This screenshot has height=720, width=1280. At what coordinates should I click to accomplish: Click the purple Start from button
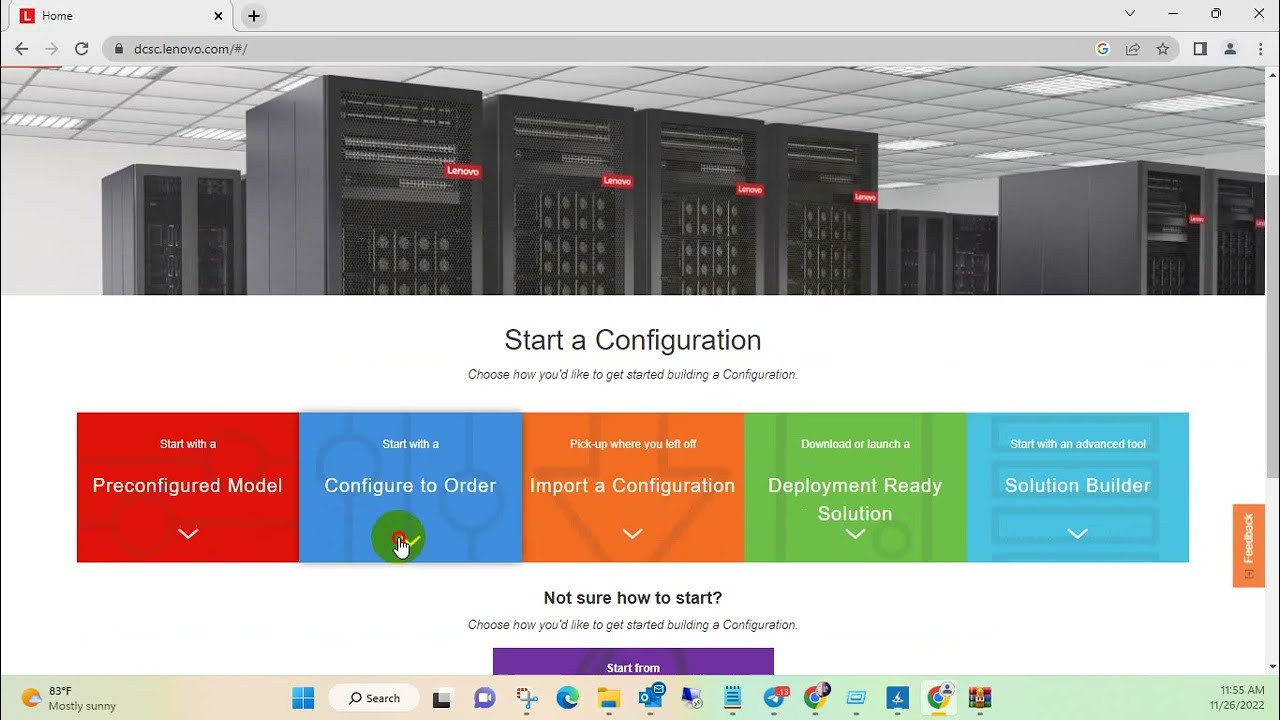[x=633, y=662]
